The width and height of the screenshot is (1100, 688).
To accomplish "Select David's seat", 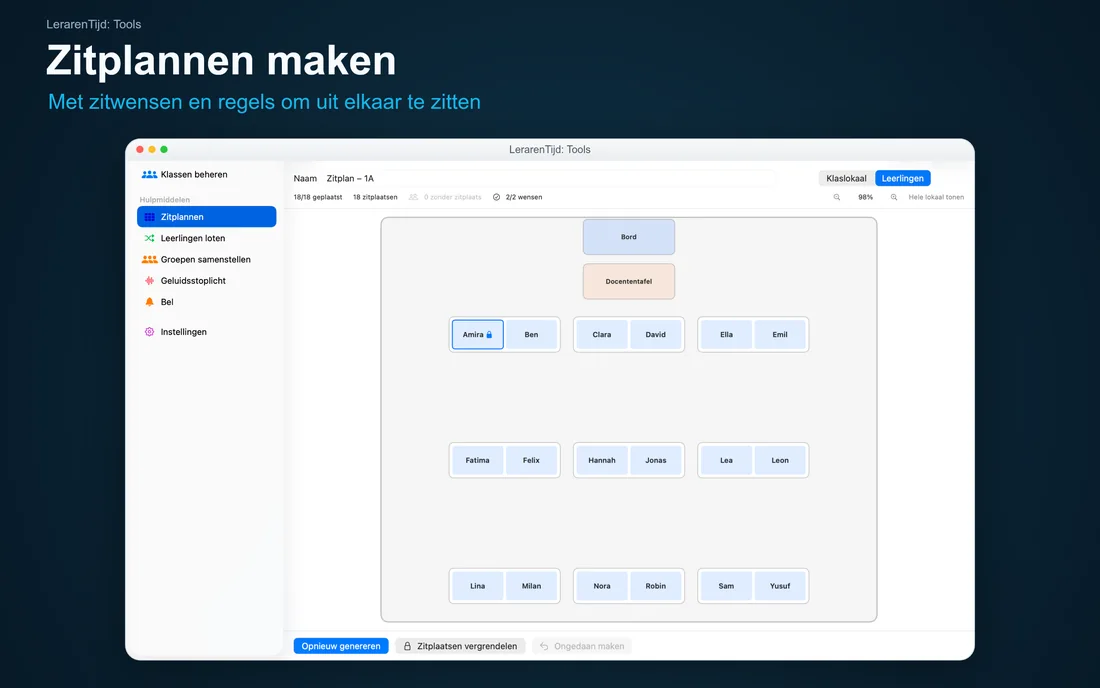I will coord(656,335).
